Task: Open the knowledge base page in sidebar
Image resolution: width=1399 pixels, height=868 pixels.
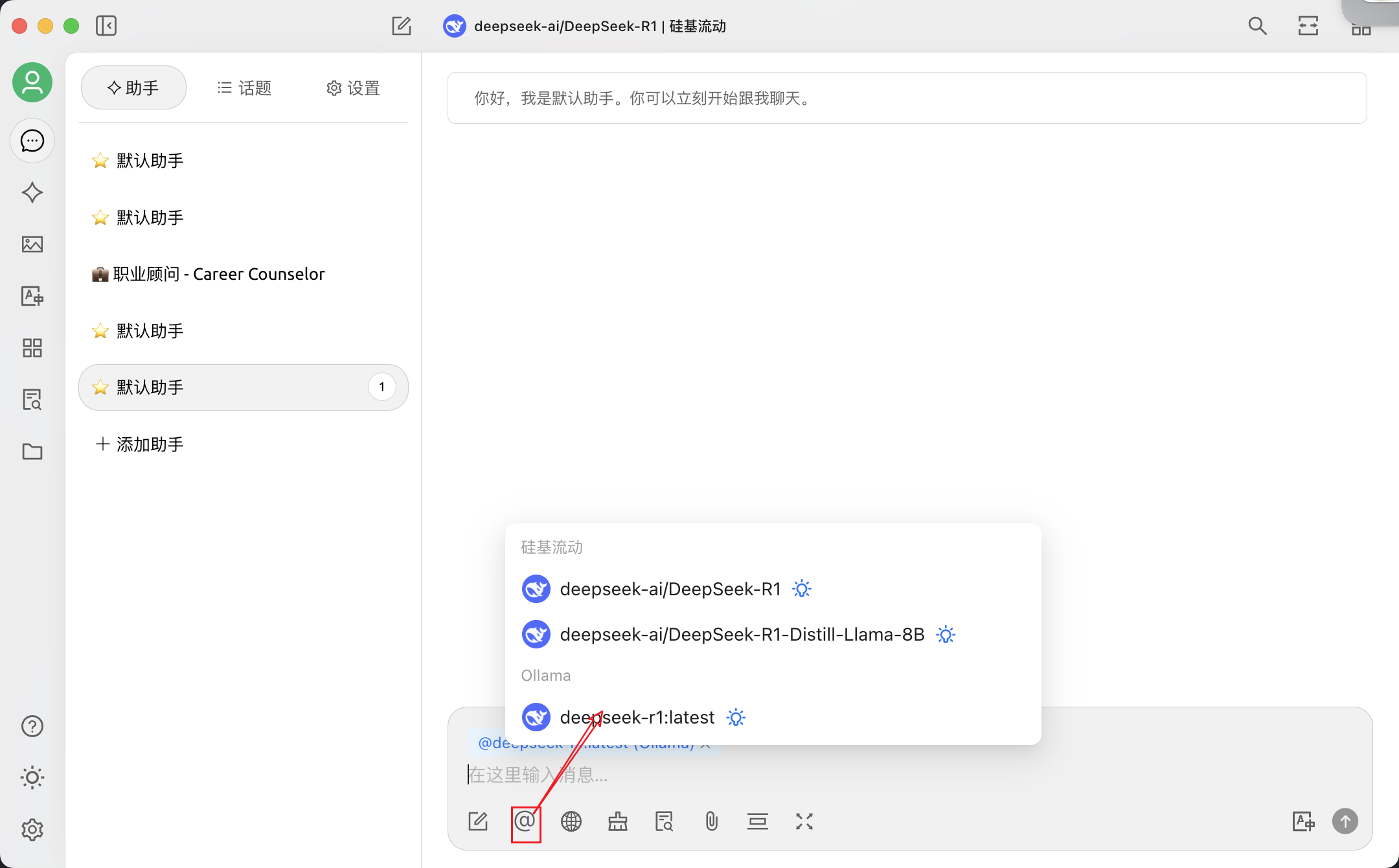Action: tap(32, 400)
